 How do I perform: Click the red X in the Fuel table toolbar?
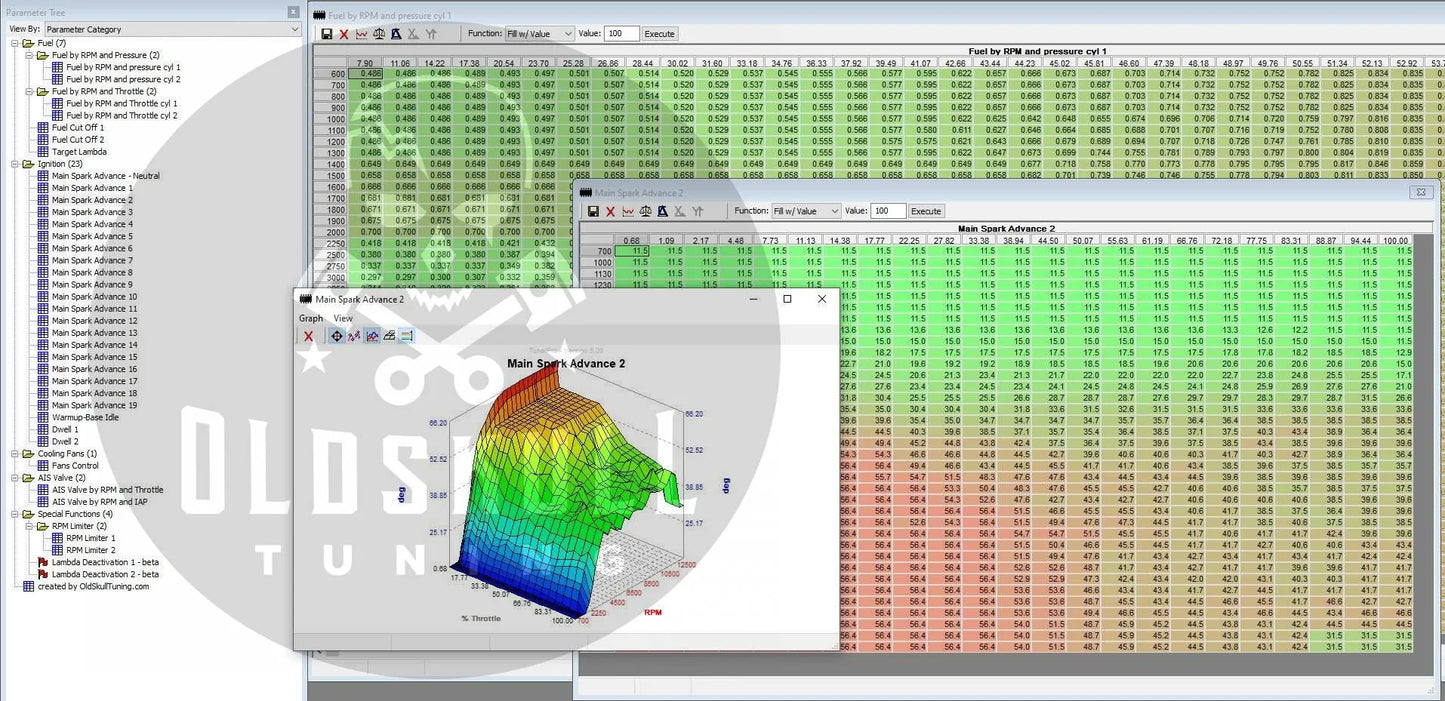pos(344,34)
